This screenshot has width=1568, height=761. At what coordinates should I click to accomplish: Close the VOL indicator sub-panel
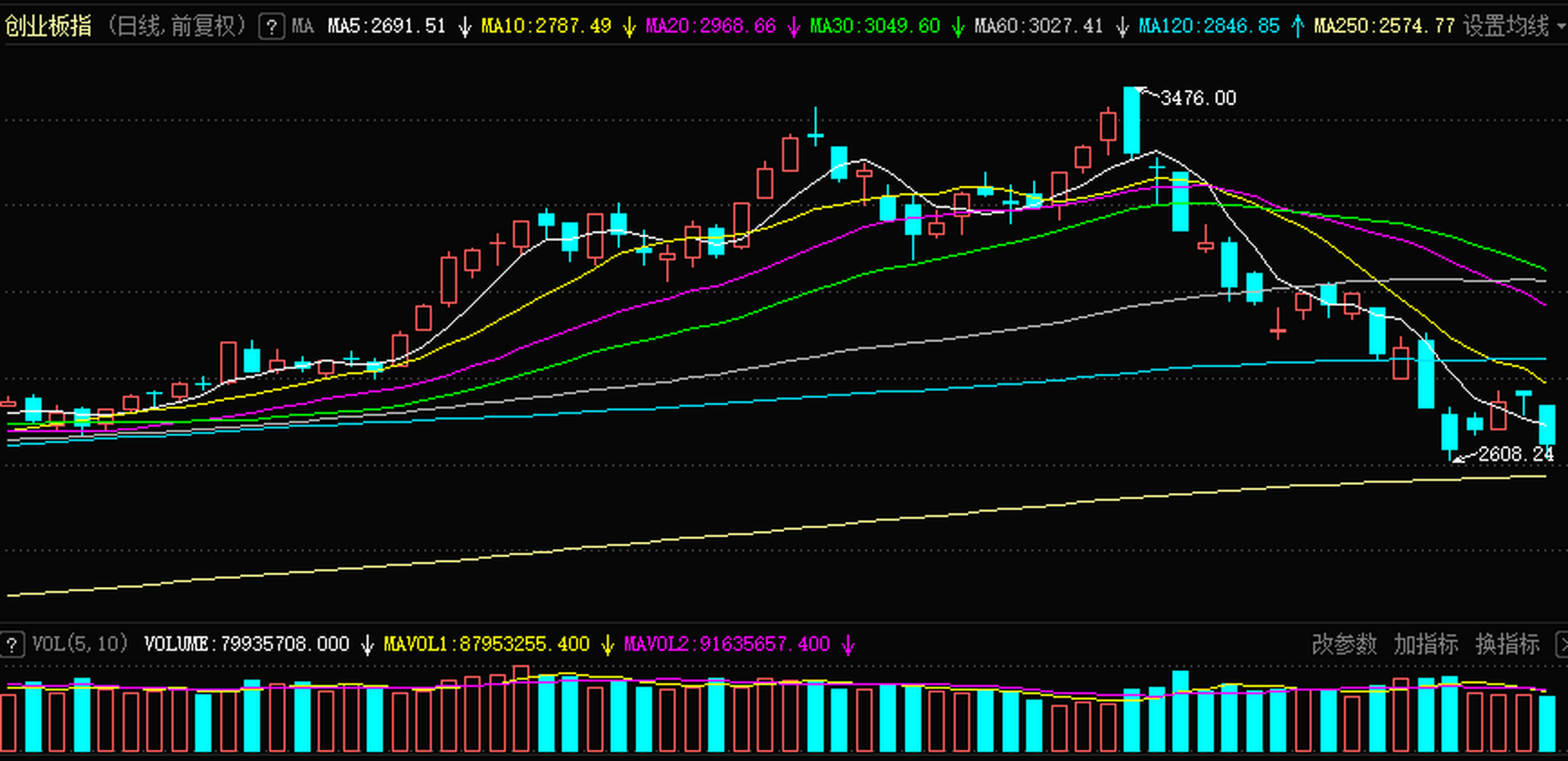[x=1563, y=644]
